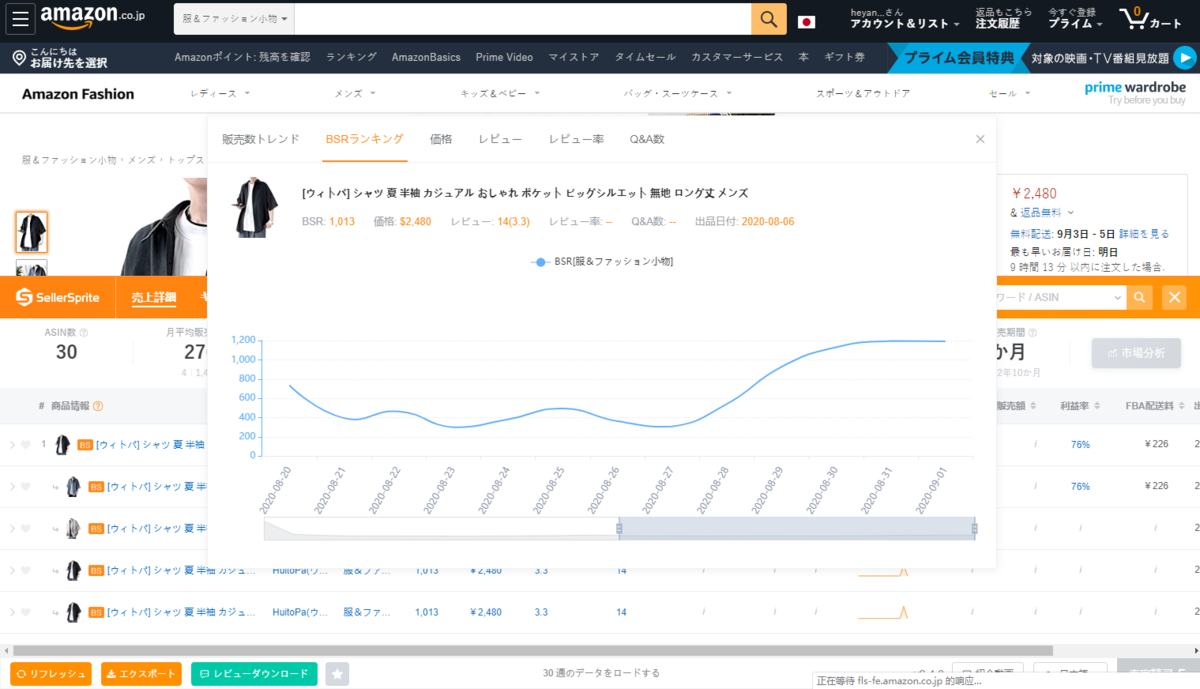1200x689 pixels.
Task: Click the help icon beside 販売期間
Action: coord(1032,333)
